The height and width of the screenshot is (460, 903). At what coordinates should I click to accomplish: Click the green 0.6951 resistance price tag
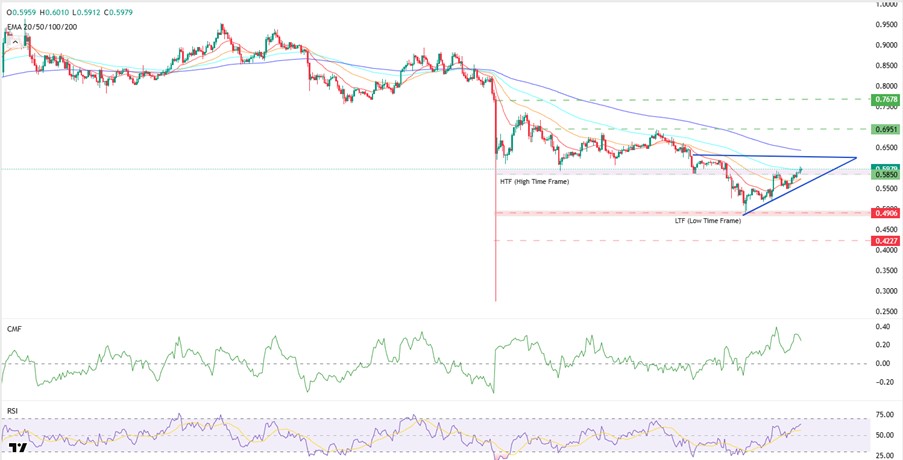(x=886, y=130)
